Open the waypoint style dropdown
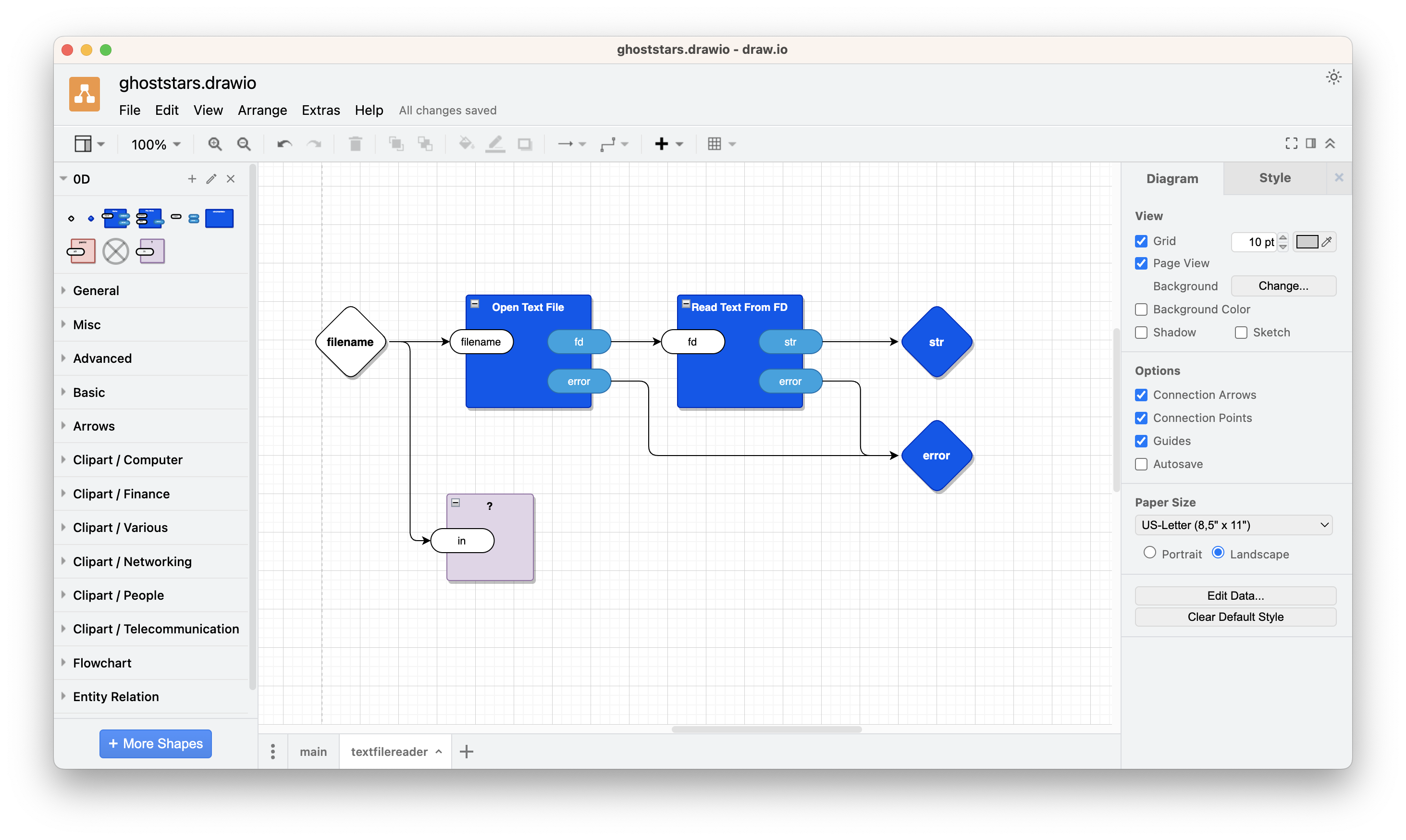1406x840 pixels. click(614, 144)
